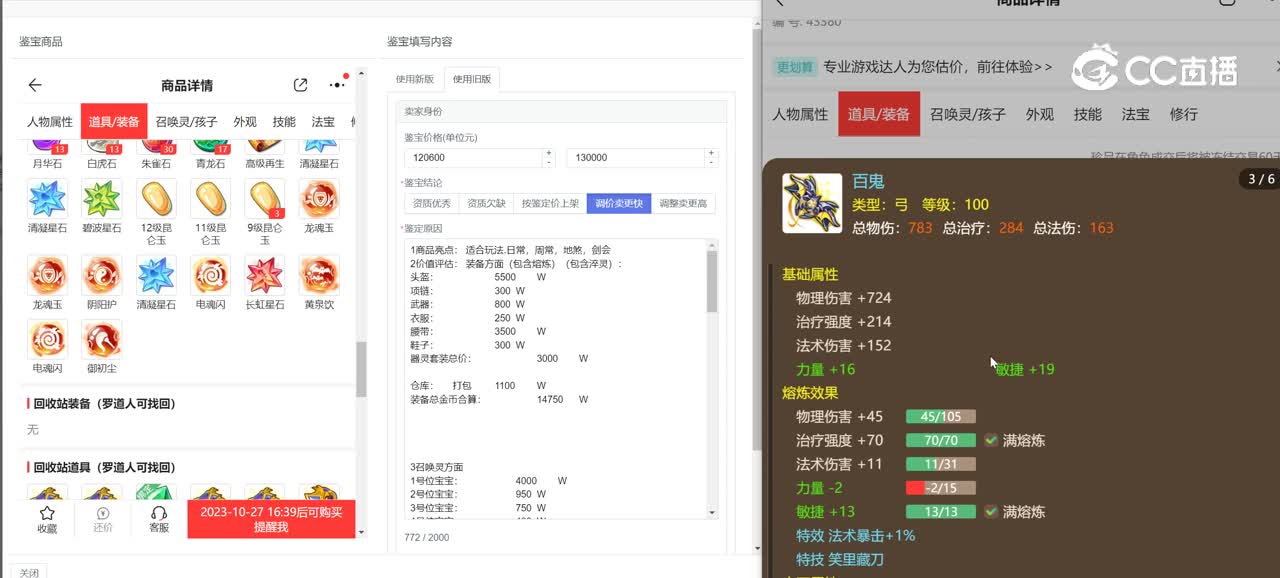Image resolution: width=1280 pixels, height=578 pixels.
Task: Select the 长虹星石 red gem item
Action: tap(264, 276)
